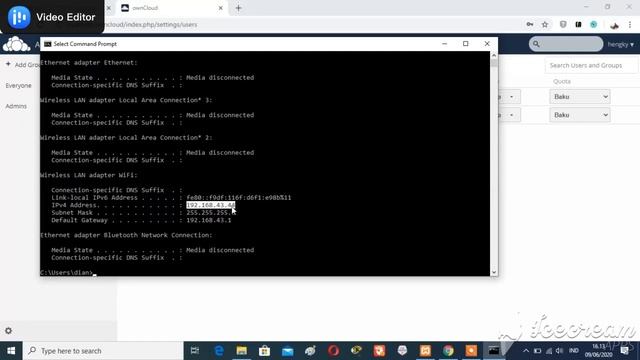This screenshot has height=360, width=640.
Task: Click the Wireless LAN adapter WiFi heading
Action: point(89,175)
